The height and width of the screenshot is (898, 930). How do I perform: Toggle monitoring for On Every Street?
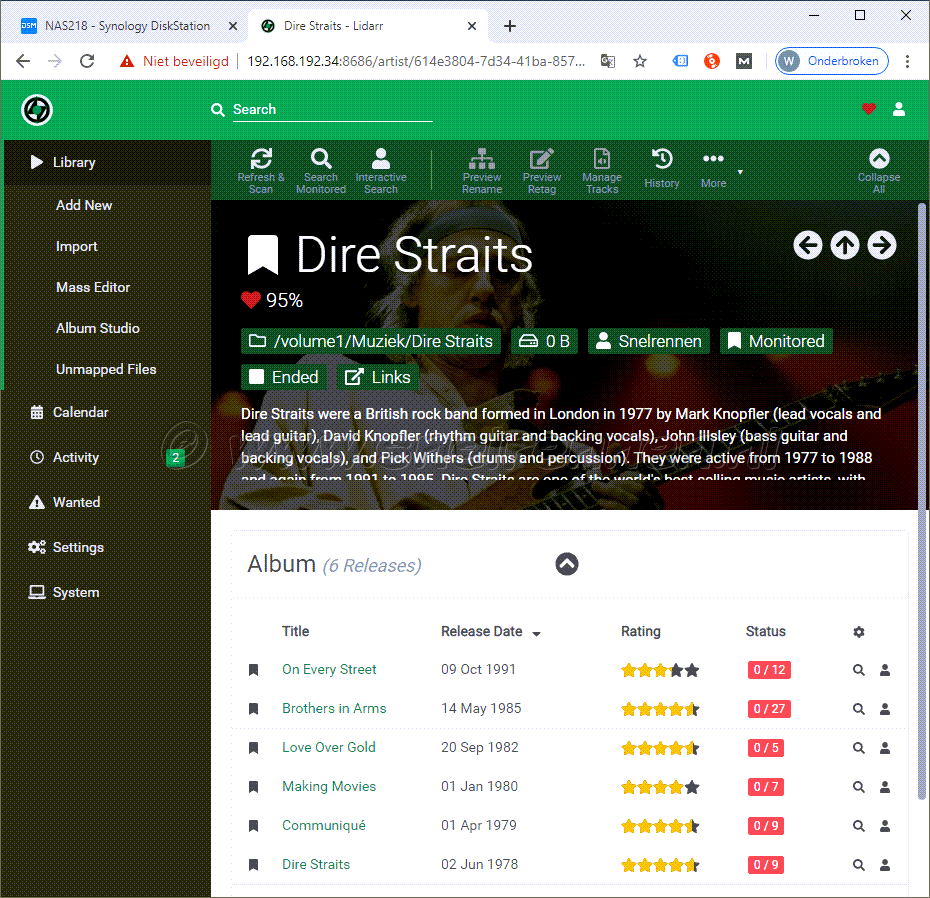[x=253, y=670]
